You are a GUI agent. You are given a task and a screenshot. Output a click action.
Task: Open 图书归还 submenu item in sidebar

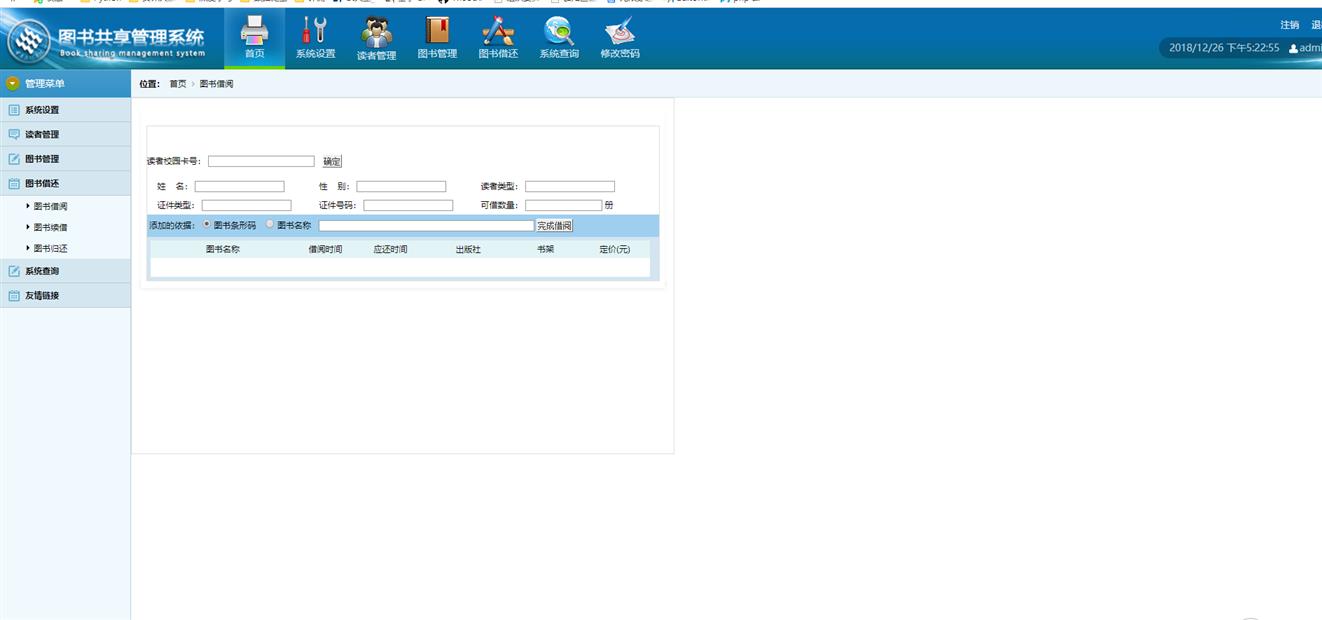coord(50,249)
